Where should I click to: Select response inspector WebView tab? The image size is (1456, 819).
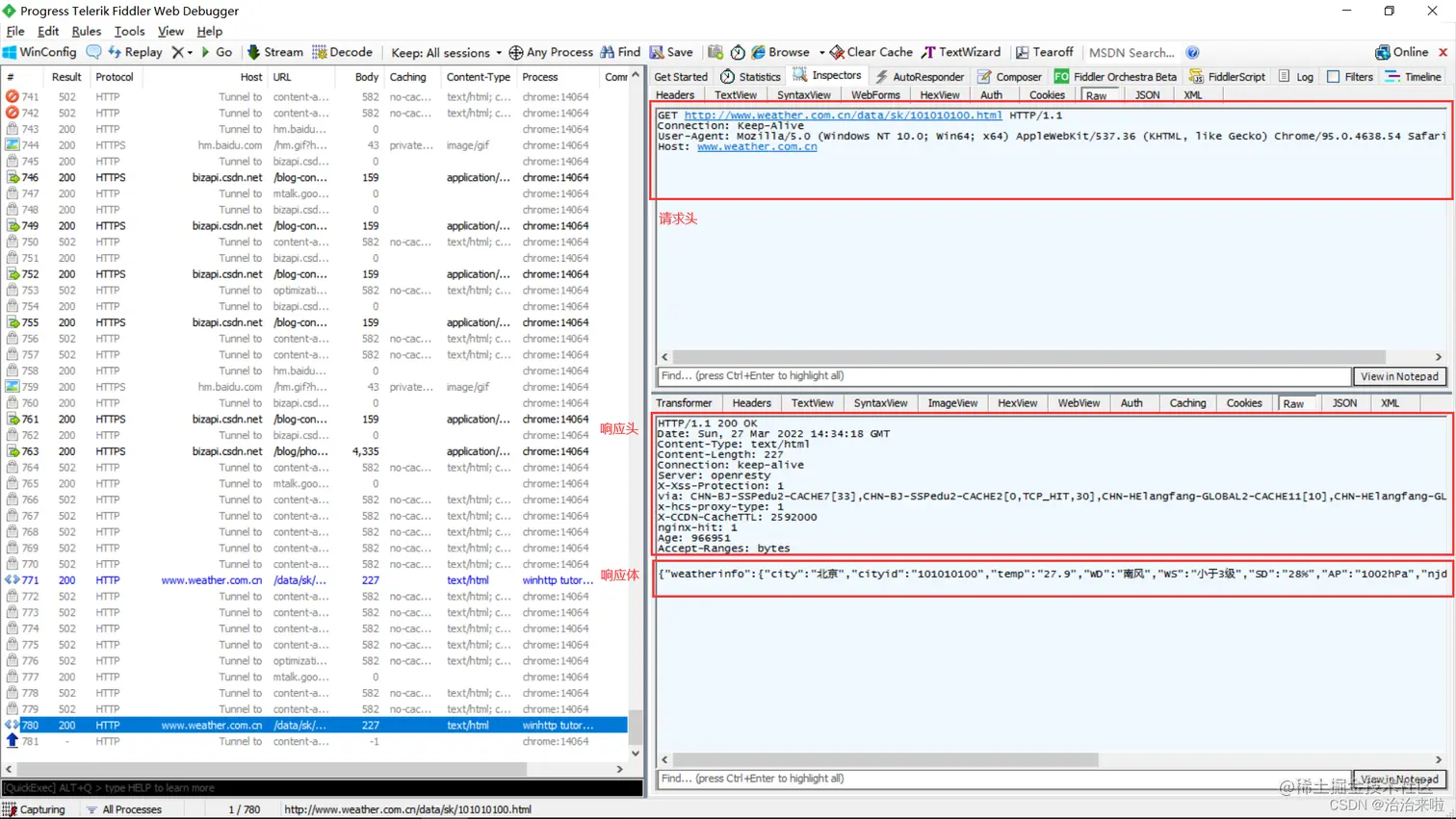tap(1079, 403)
